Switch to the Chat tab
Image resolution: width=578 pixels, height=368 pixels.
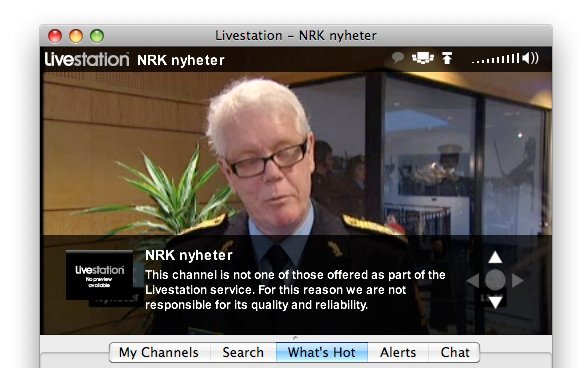[x=455, y=353]
